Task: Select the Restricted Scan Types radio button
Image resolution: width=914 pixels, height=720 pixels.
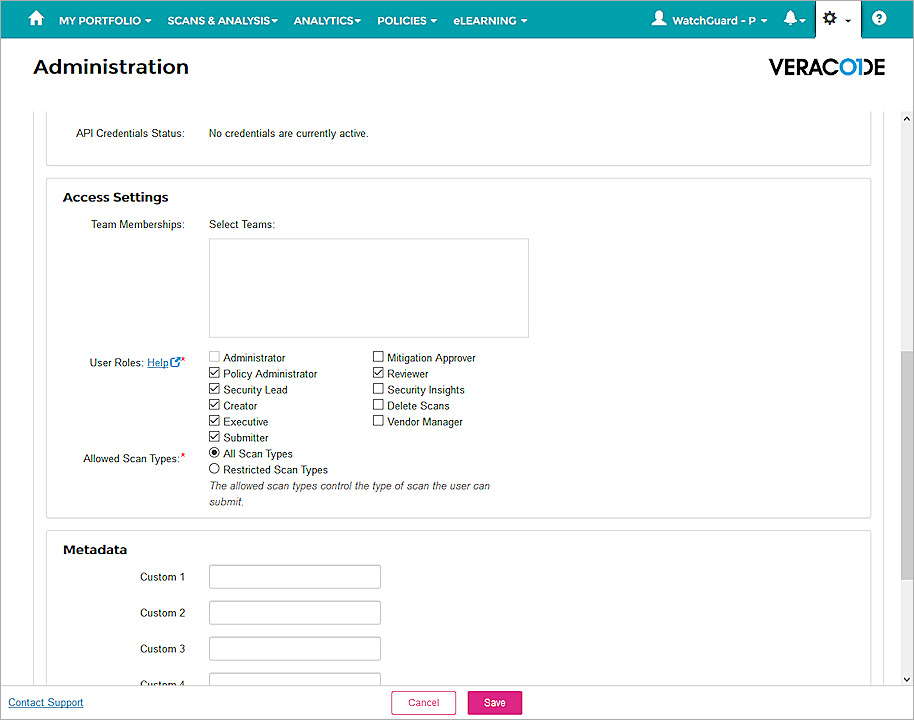Action: tap(213, 469)
